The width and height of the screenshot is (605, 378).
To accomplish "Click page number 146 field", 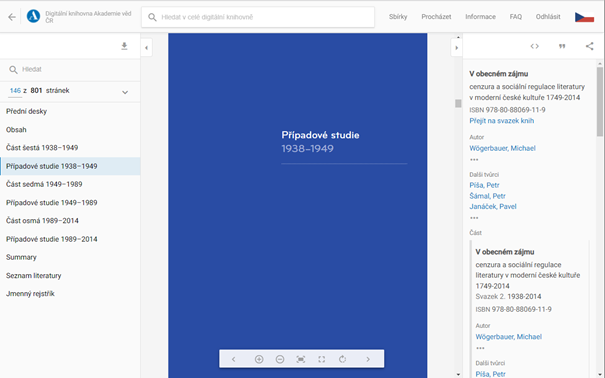I will 15,91.
